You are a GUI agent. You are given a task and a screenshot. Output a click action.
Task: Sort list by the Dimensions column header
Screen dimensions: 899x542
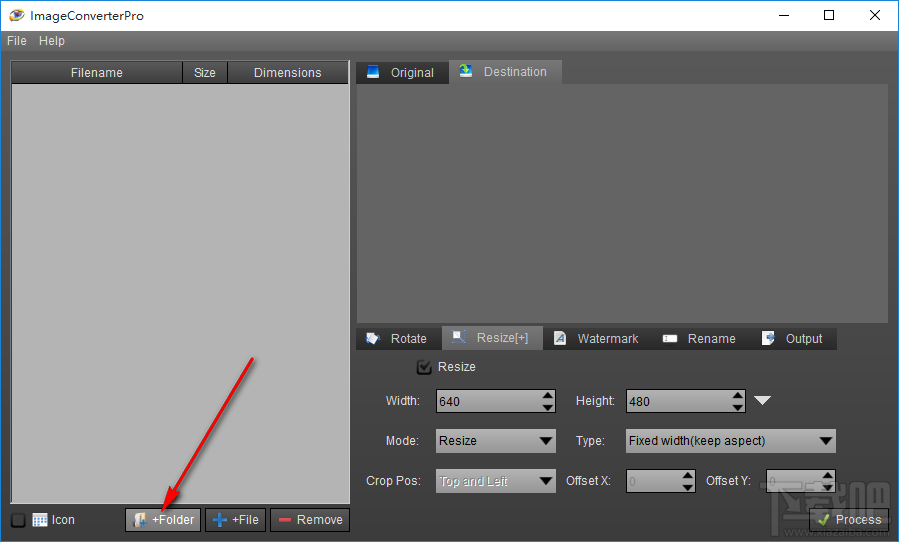(x=288, y=73)
